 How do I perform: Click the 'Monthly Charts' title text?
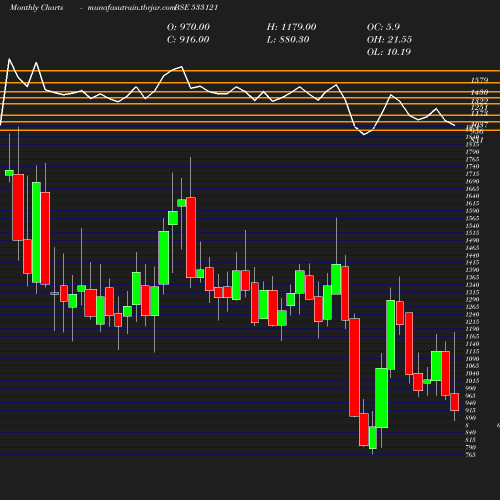click(37, 7)
